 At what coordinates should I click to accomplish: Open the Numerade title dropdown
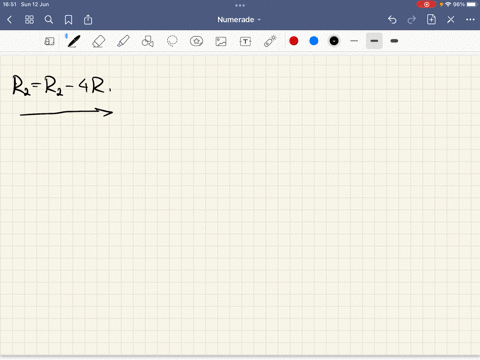pos(239,20)
